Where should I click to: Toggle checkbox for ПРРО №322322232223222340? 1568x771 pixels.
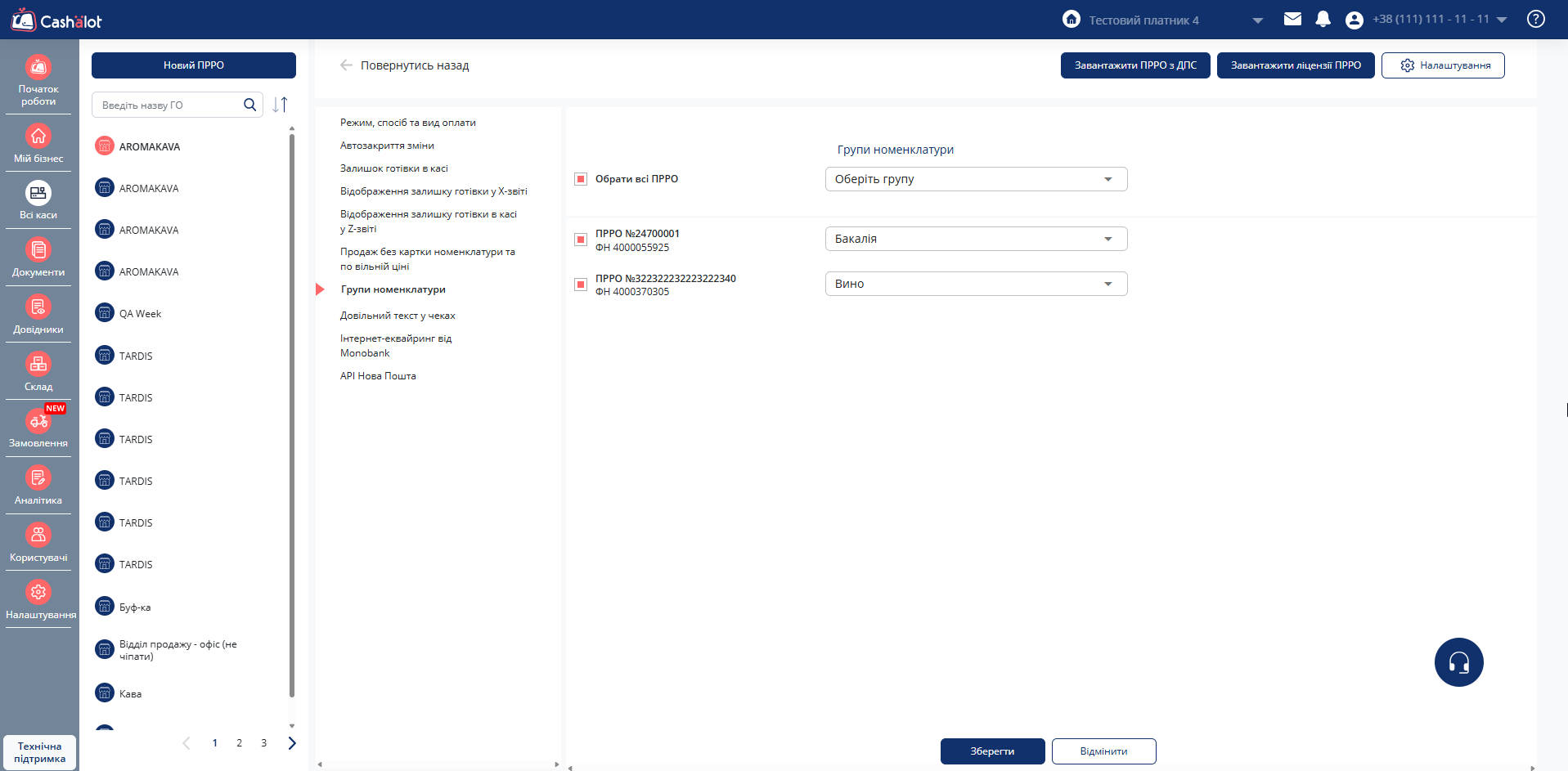(x=581, y=285)
